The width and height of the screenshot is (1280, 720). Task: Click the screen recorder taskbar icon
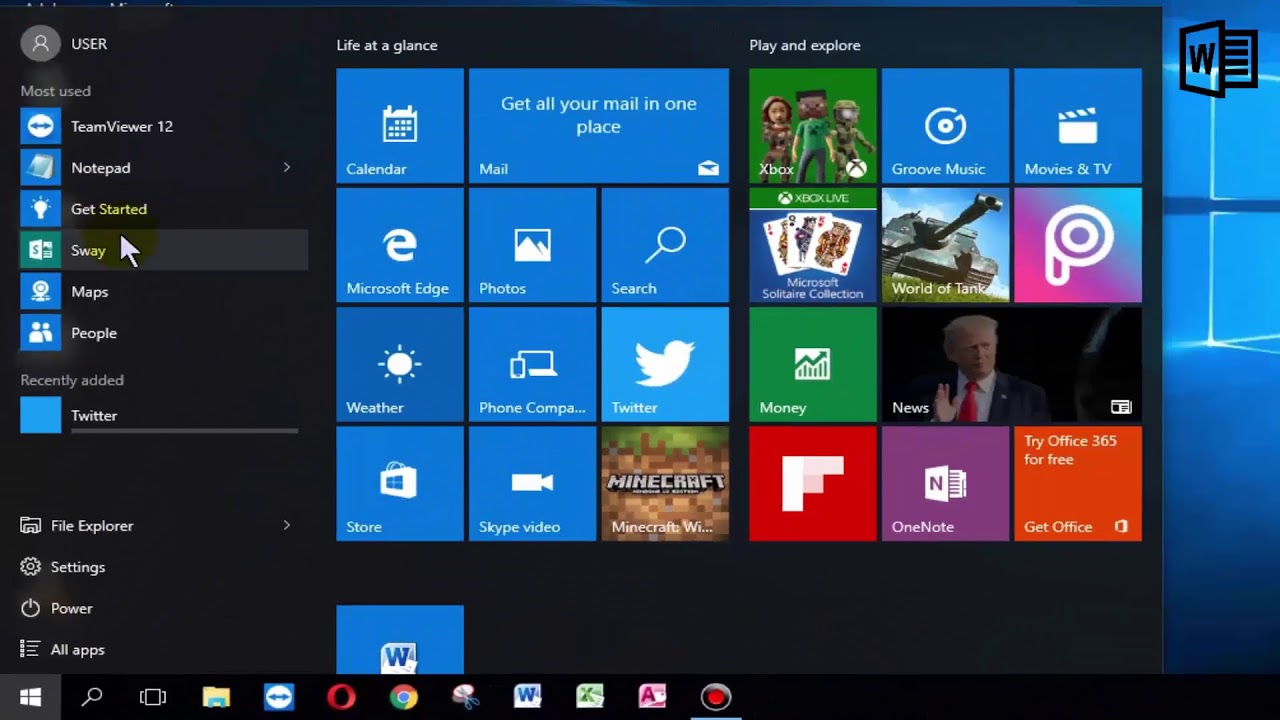[715, 697]
